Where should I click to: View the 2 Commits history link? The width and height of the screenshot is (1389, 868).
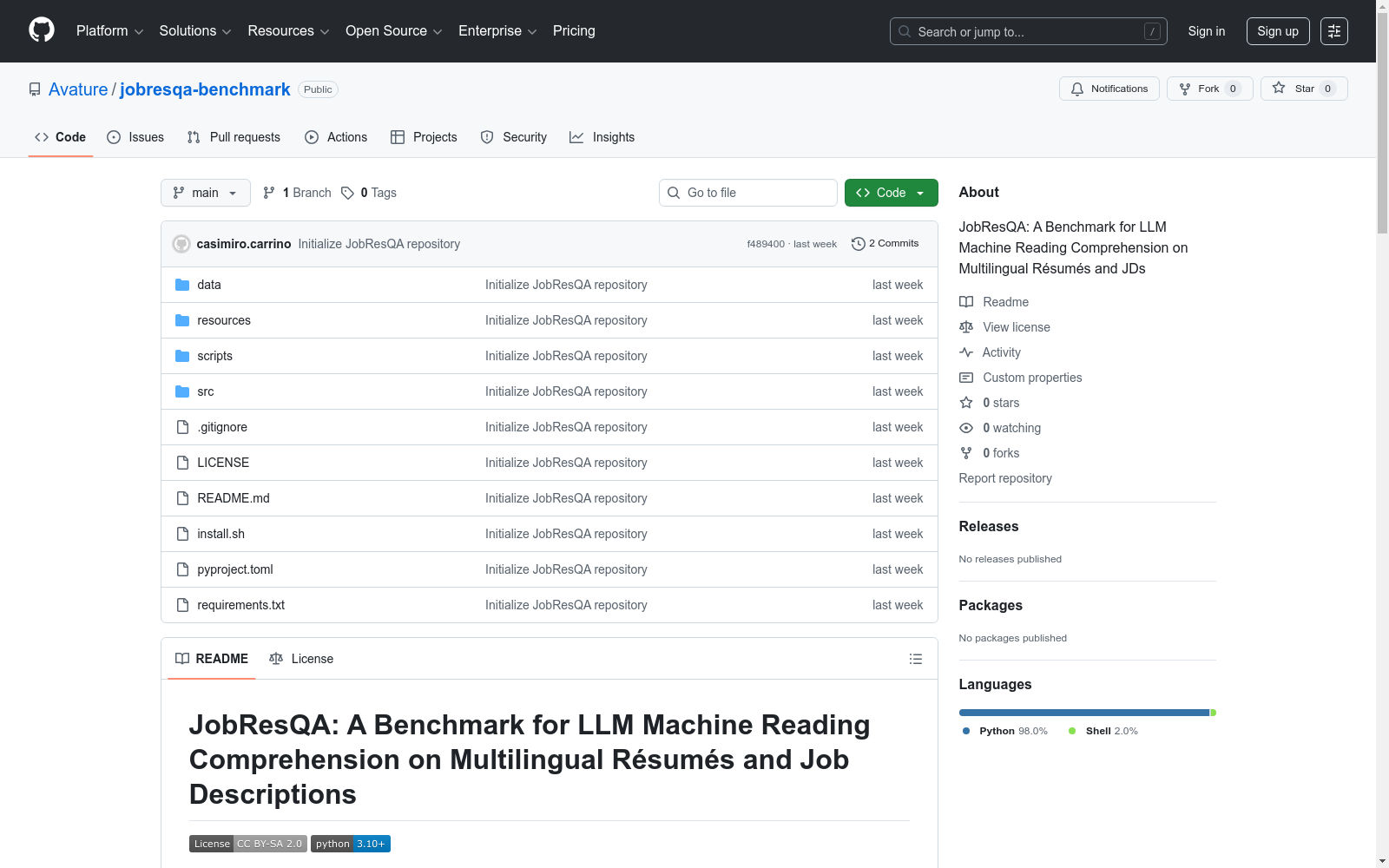[885, 244]
